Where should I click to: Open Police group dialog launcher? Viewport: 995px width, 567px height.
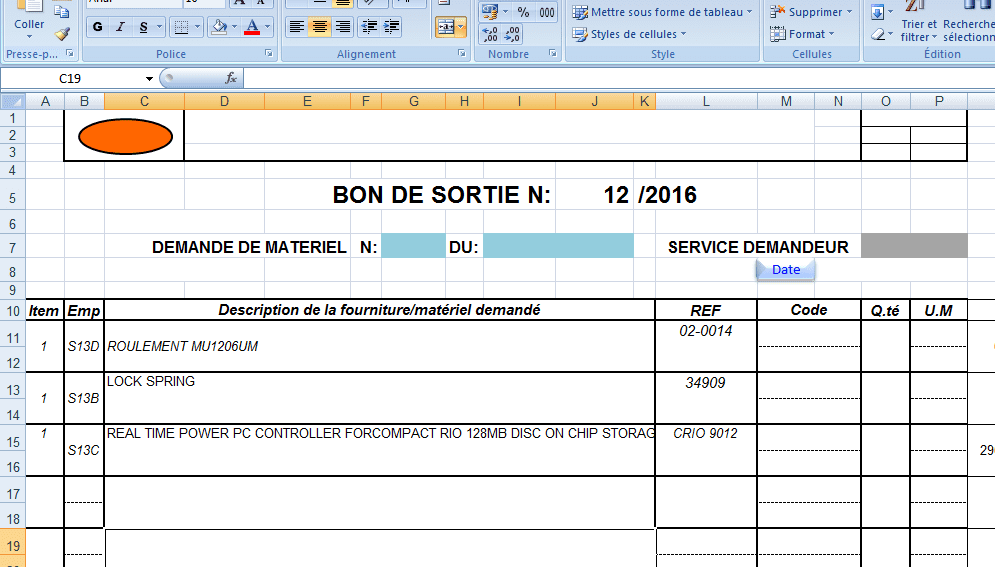(x=268, y=54)
